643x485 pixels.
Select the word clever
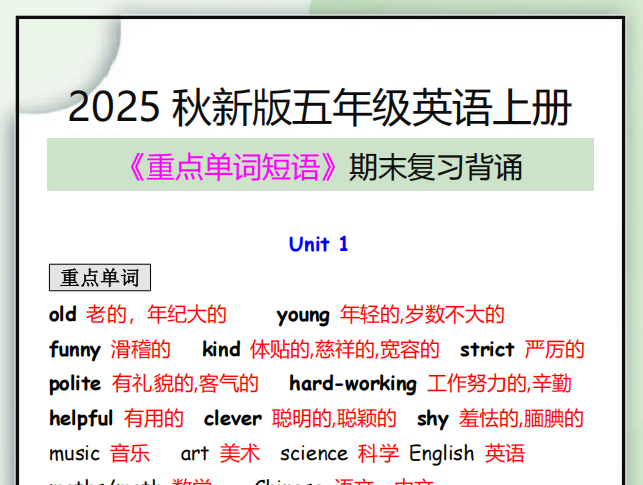[x=232, y=418]
